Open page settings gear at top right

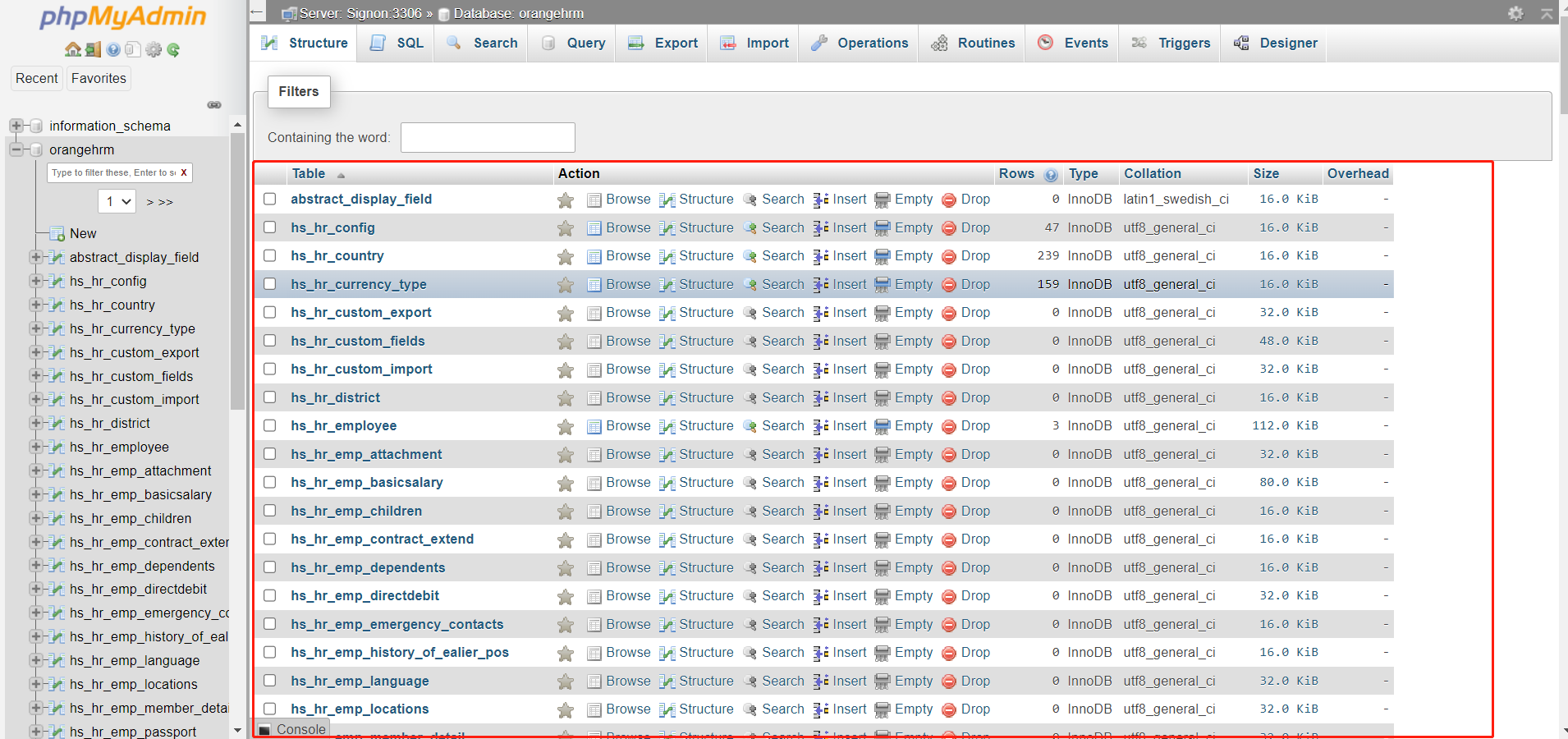click(x=1515, y=13)
